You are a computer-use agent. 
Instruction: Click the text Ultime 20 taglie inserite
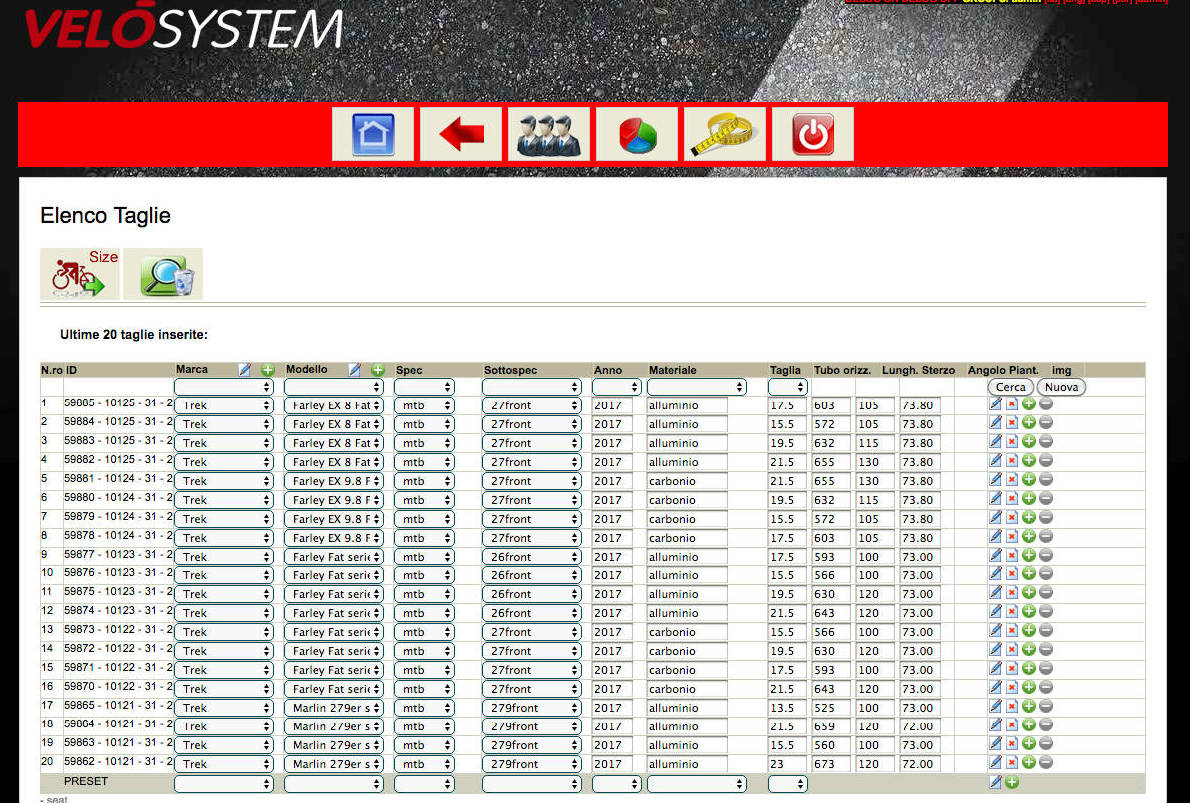pyautogui.click(x=134, y=335)
